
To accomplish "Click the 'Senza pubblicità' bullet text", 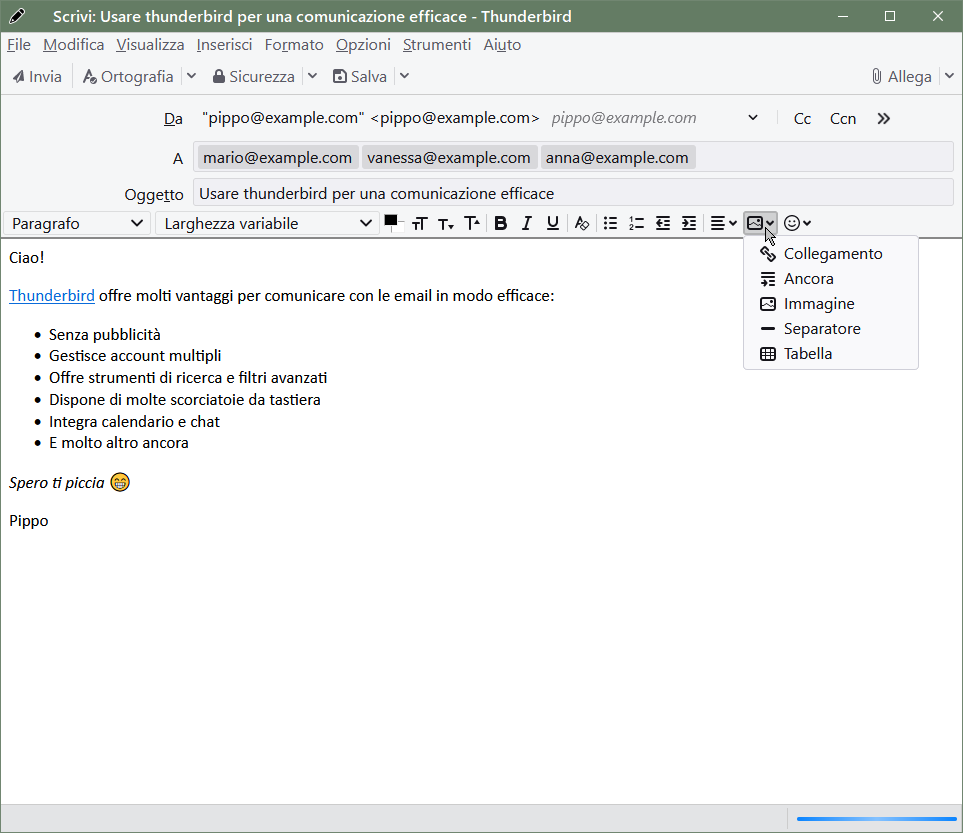I will tap(104, 335).
